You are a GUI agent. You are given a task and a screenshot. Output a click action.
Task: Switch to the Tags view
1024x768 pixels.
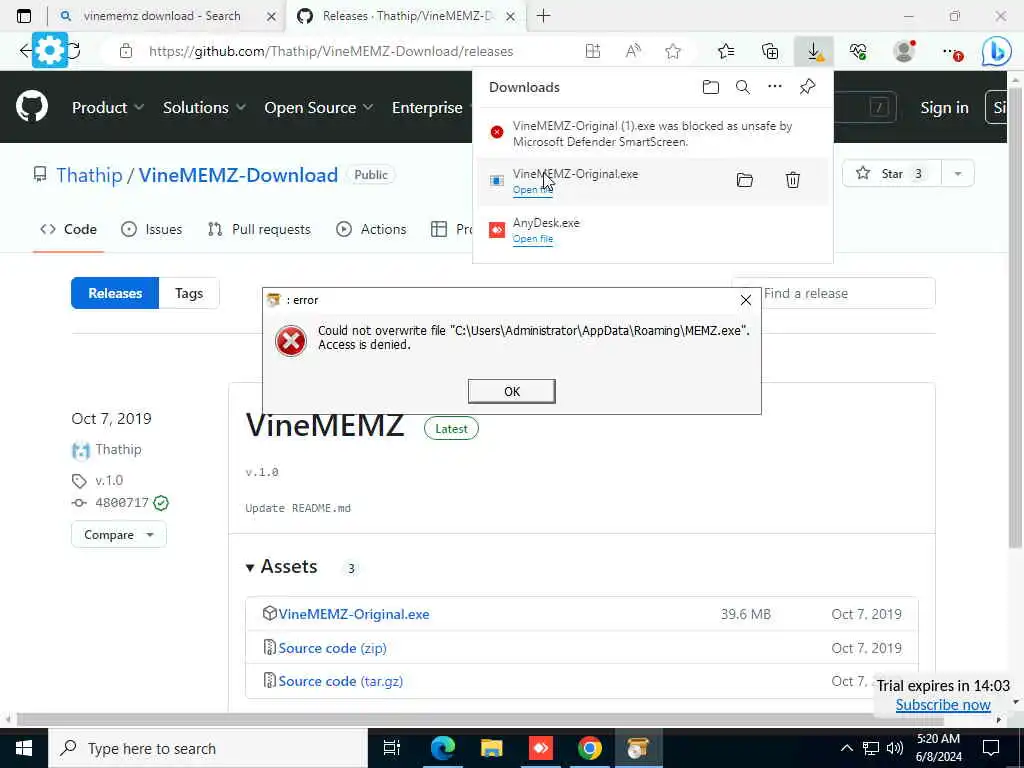(x=189, y=293)
